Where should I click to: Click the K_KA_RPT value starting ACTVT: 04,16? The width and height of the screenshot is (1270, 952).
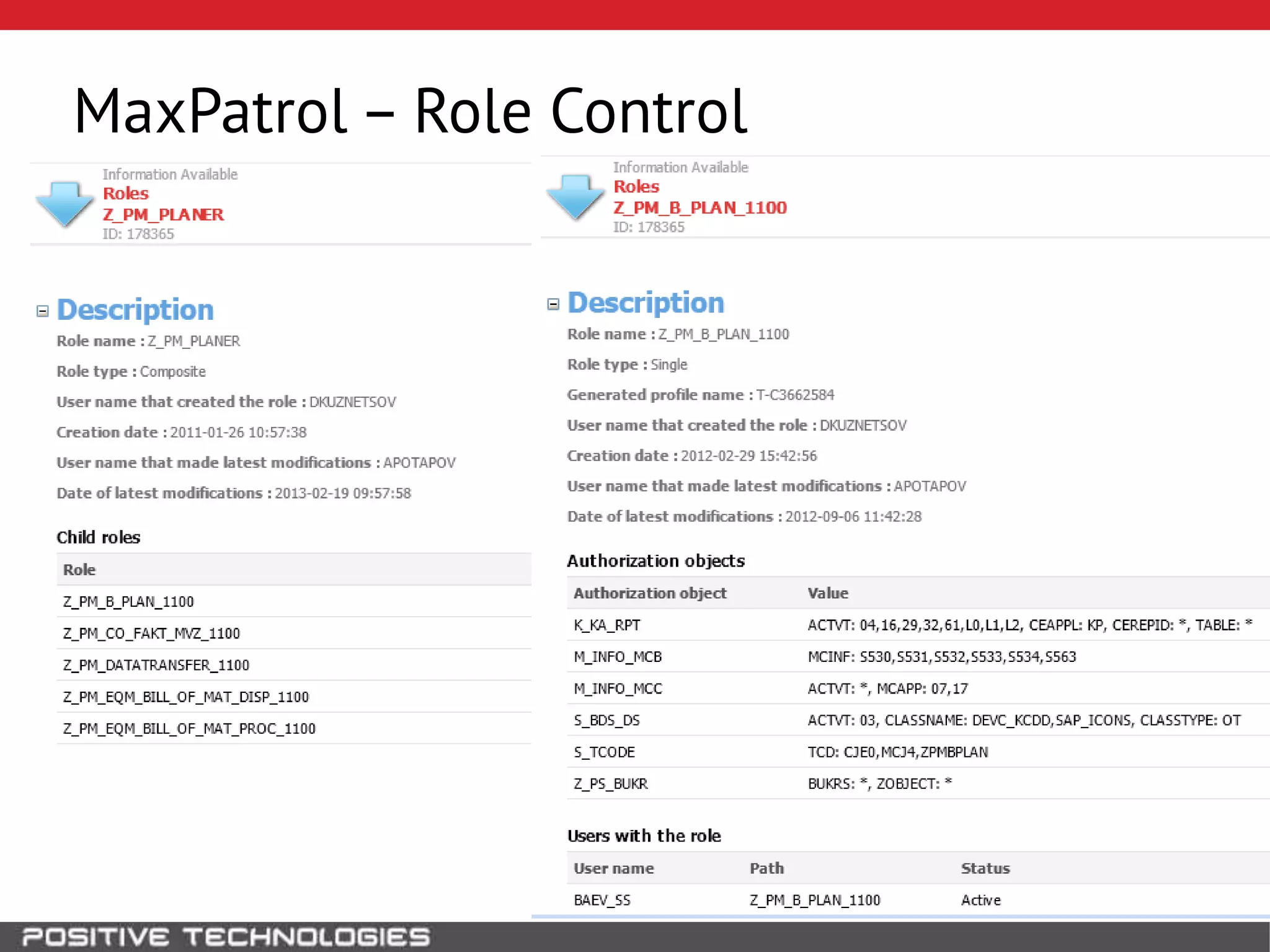(1030, 625)
